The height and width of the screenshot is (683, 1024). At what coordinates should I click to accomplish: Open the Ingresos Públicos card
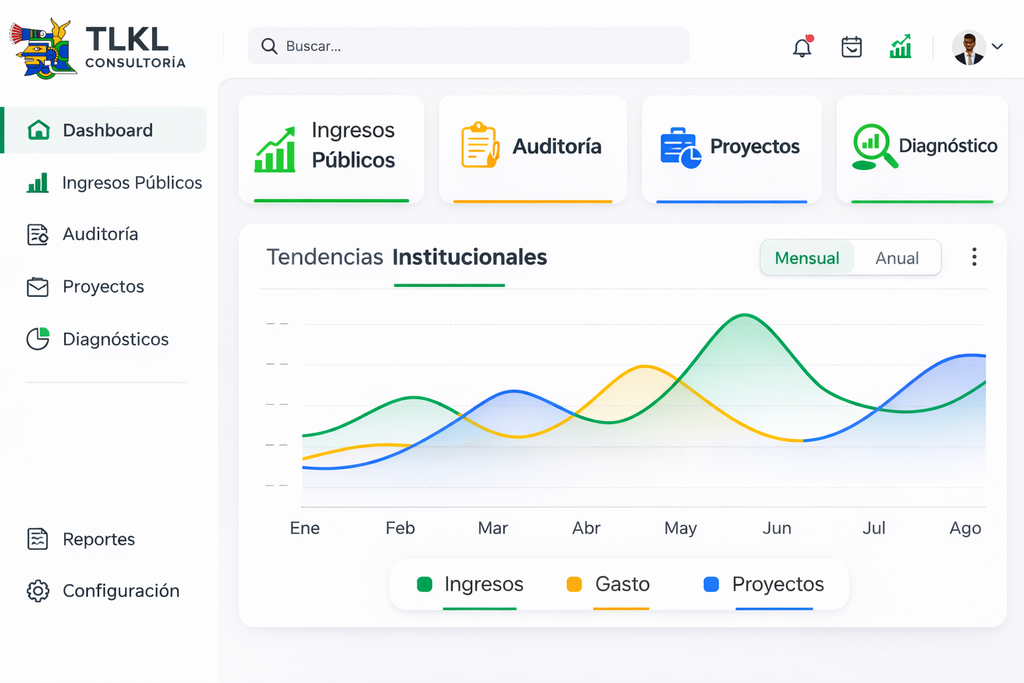(330, 147)
